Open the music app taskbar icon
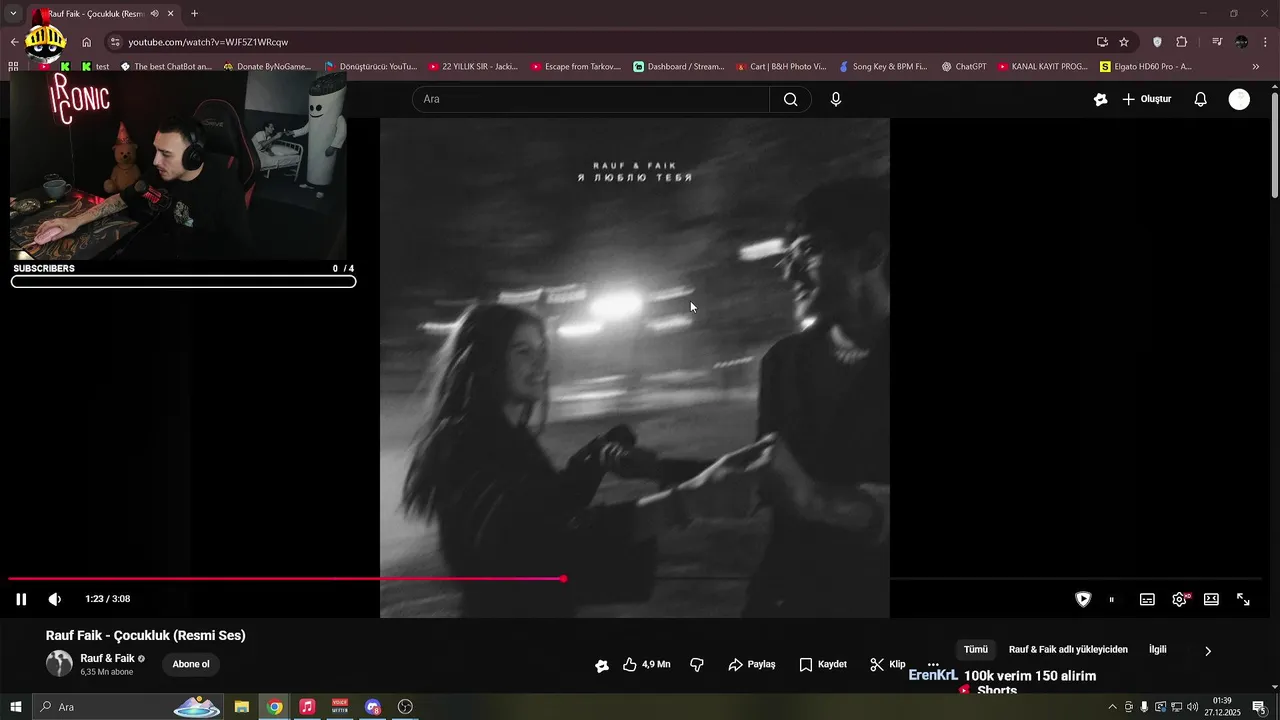This screenshot has height=720, width=1280. coord(307,707)
